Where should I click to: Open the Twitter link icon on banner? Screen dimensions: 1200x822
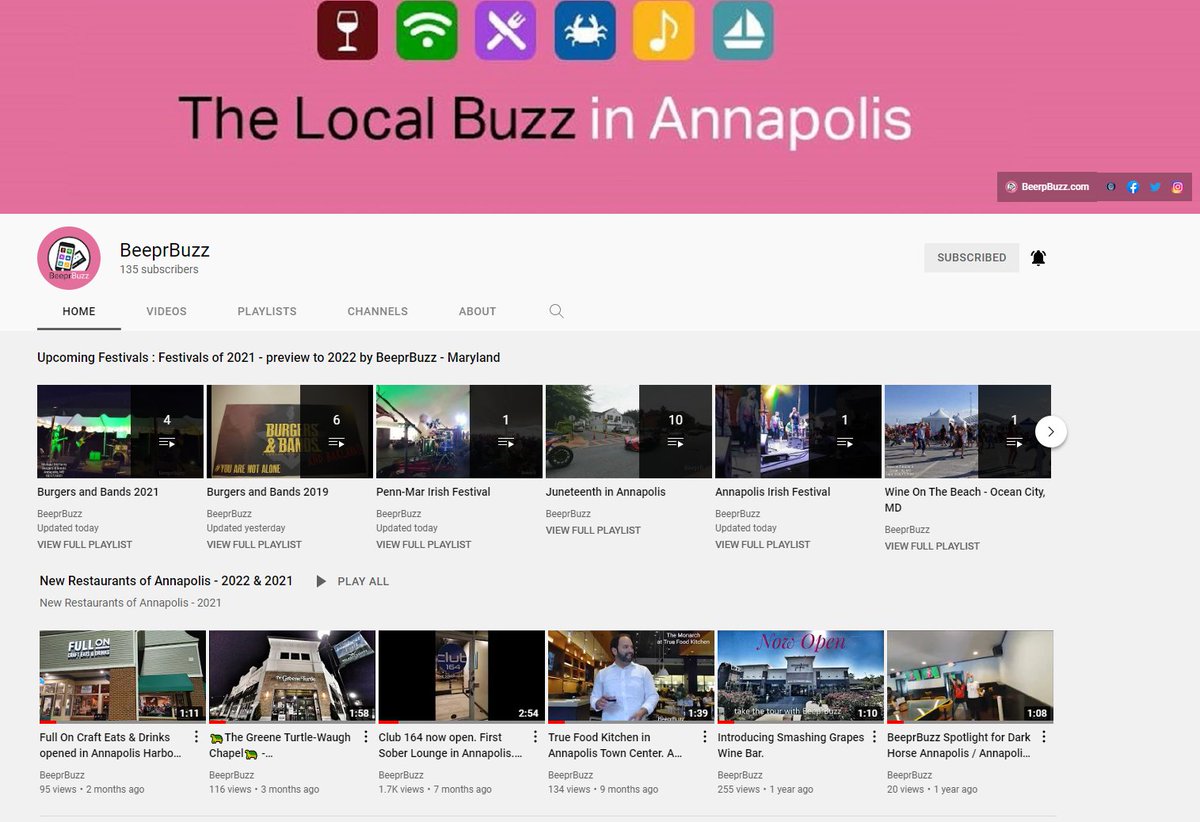(x=1155, y=187)
